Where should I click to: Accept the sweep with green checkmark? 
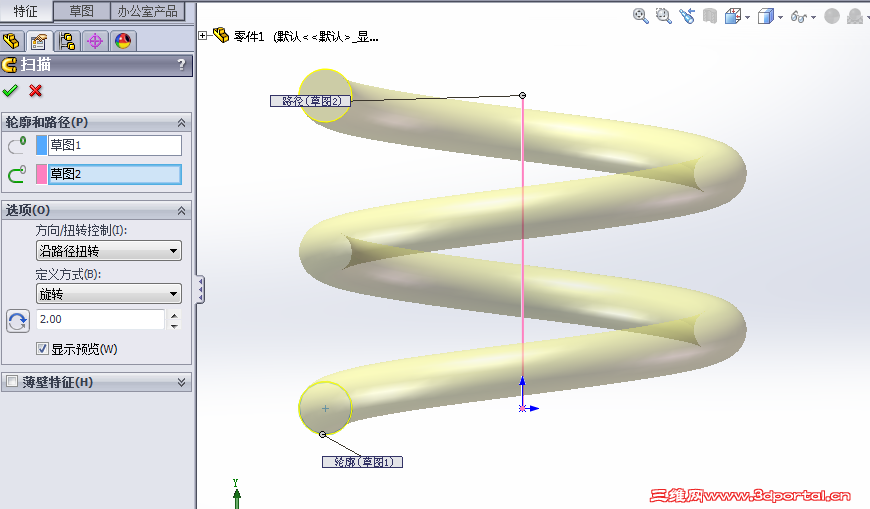10,90
